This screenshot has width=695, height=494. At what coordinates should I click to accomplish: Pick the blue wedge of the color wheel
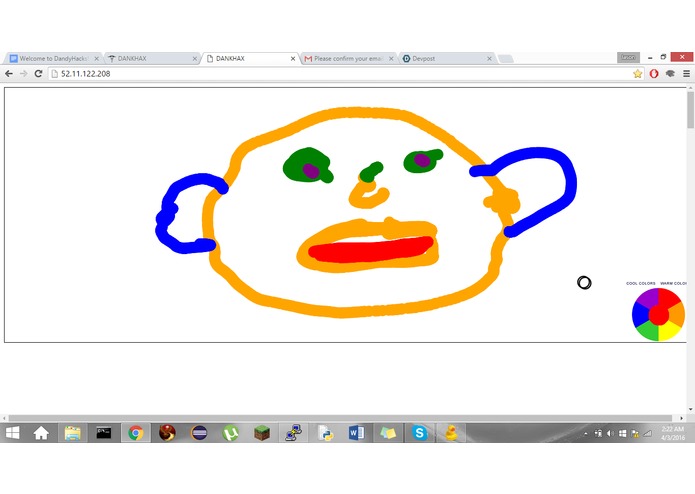640,314
